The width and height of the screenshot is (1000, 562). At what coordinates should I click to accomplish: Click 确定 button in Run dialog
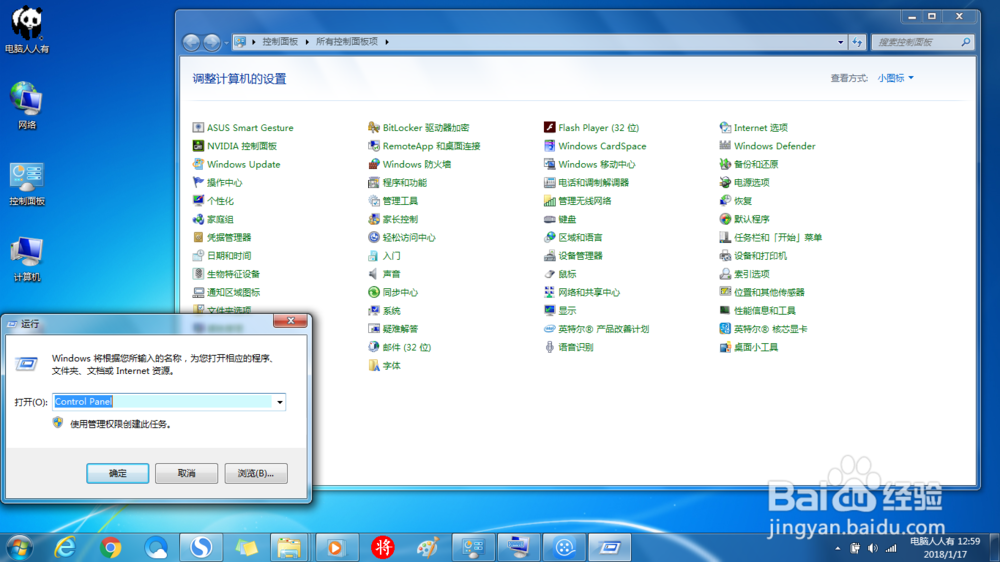[117, 473]
